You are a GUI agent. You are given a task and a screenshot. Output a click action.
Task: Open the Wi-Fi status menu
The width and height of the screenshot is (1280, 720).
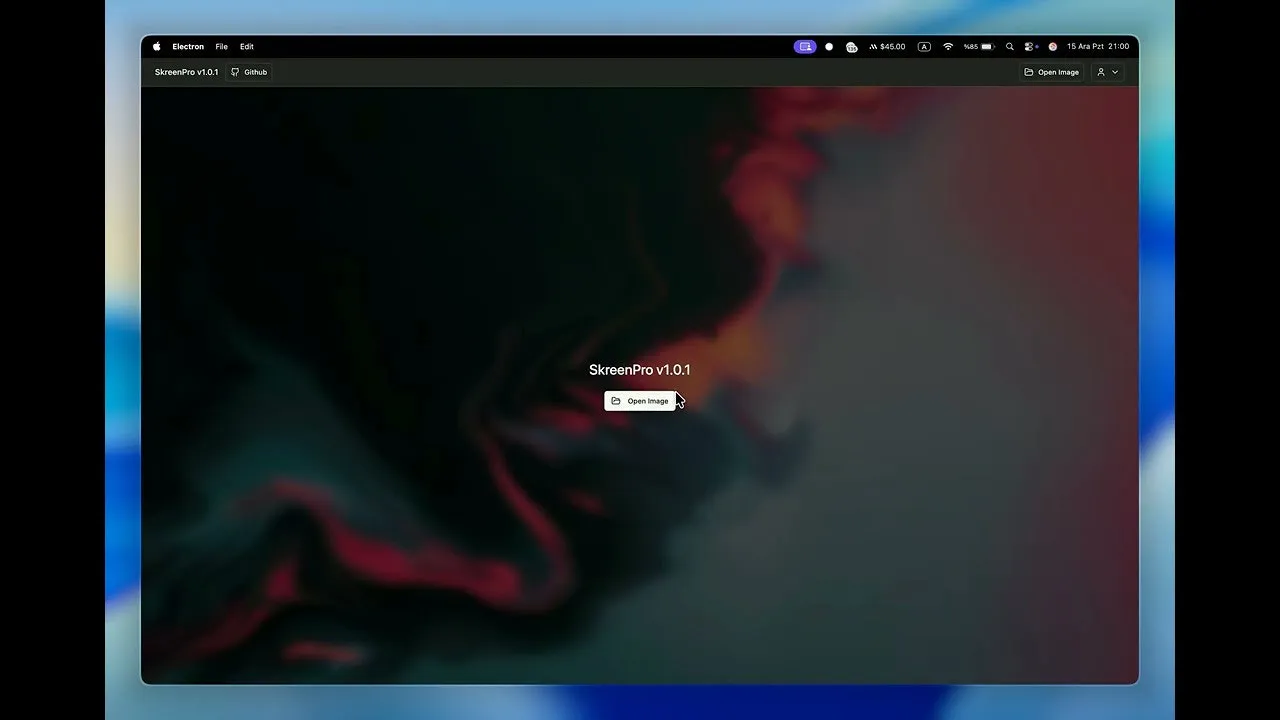click(948, 47)
